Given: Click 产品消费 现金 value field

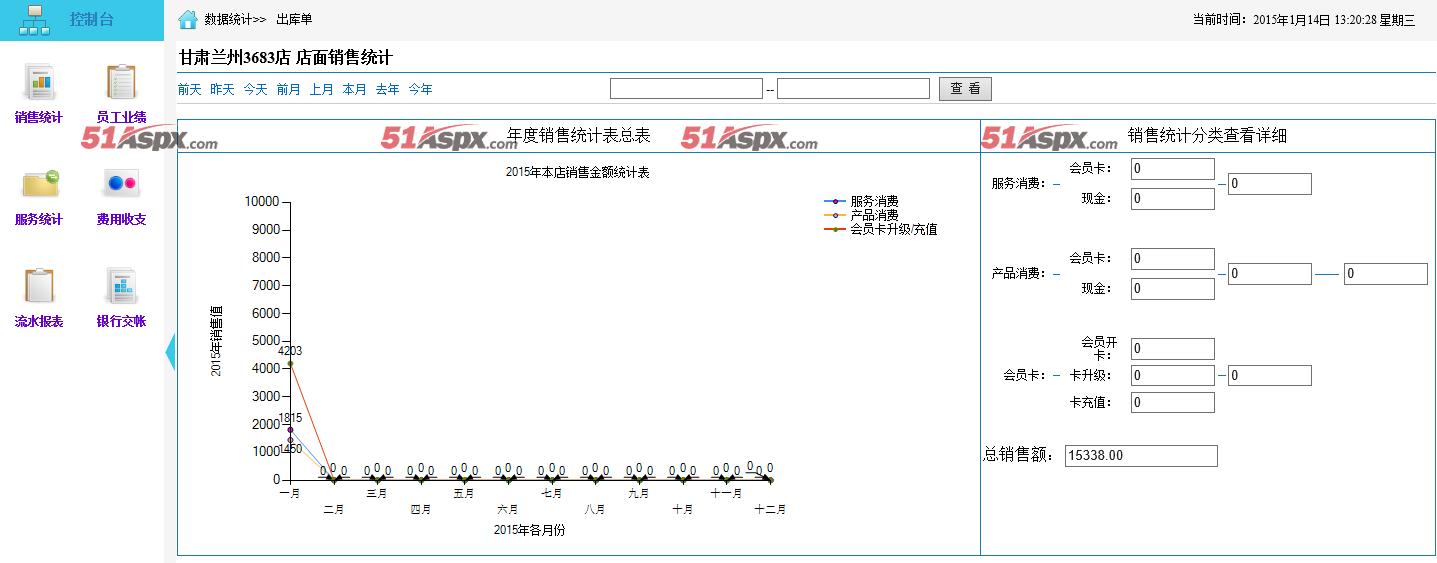Looking at the screenshot, I should click(x=1172, y=289).
